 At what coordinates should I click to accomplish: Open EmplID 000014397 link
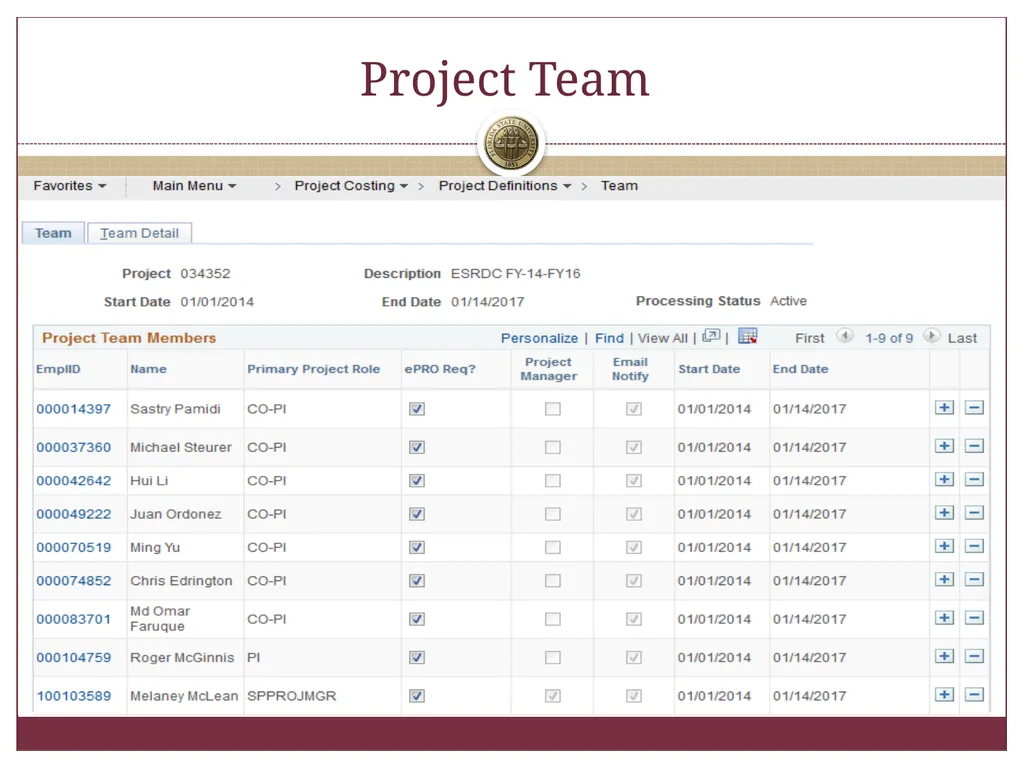(x=74, y=409)
